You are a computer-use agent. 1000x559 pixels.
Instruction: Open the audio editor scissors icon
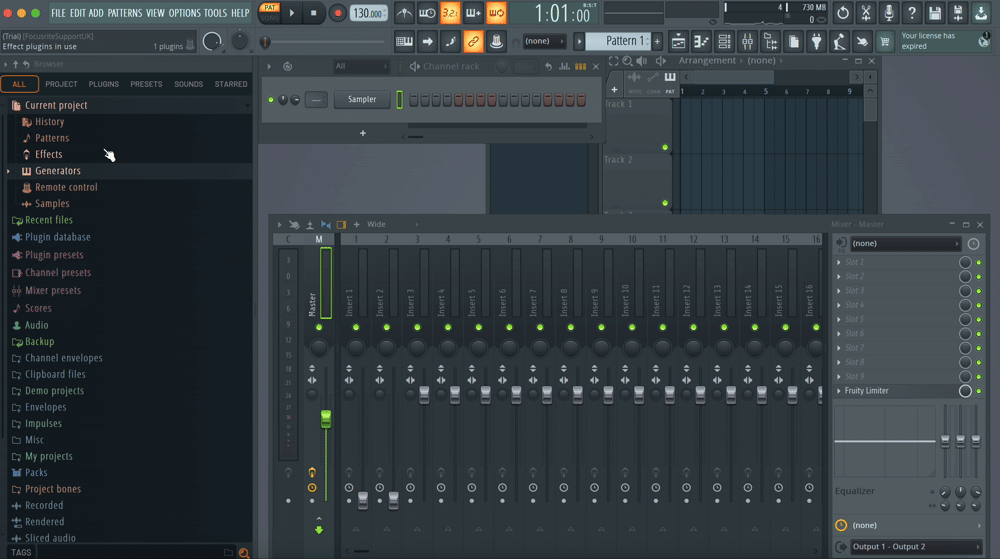pos(865,13)
